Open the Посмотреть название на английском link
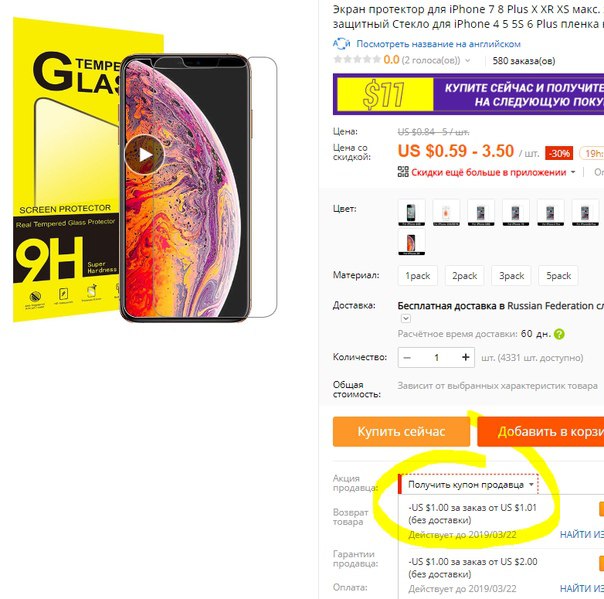The image size is (604, 599). coord(438,44)
